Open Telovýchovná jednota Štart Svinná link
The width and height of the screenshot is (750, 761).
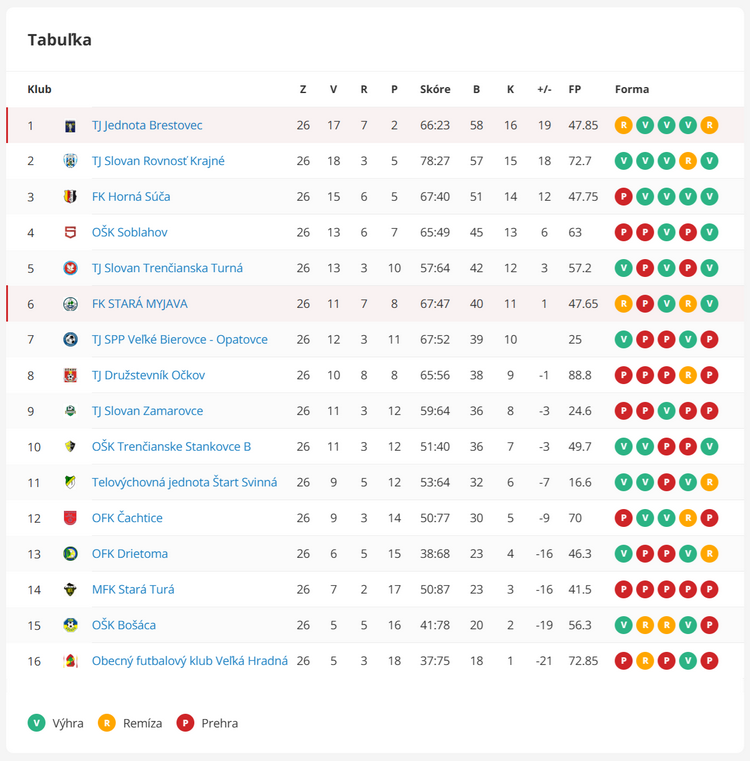point(184,482)
